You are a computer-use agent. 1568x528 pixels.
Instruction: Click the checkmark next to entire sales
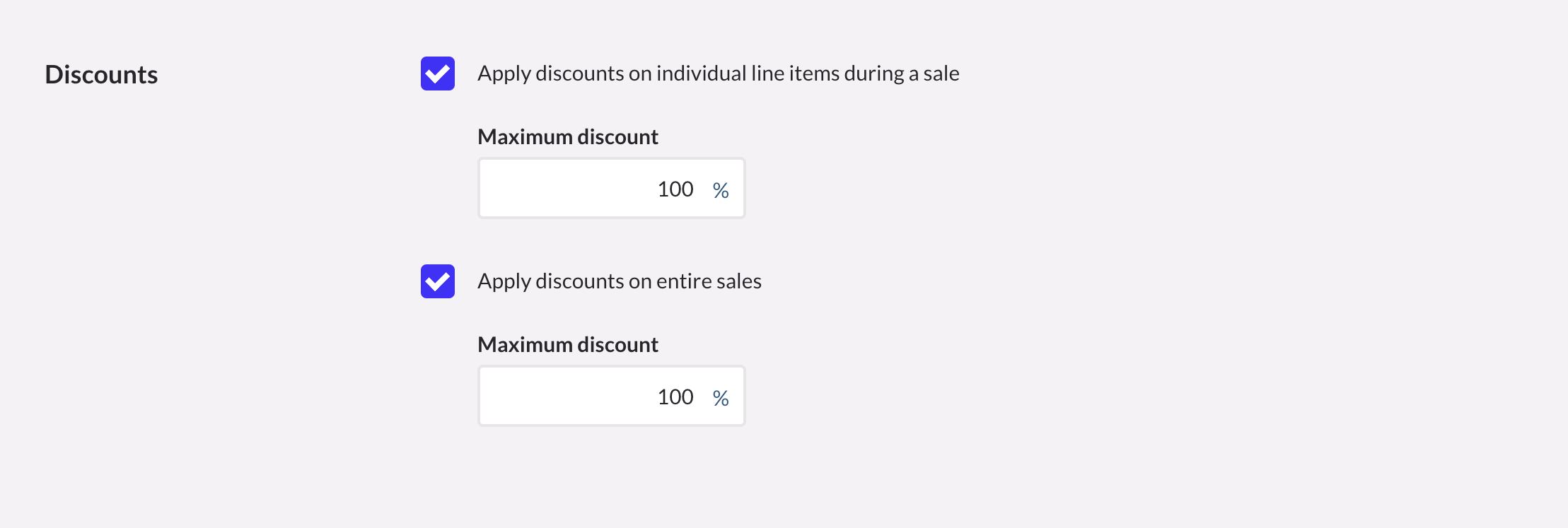click(437, 281)
